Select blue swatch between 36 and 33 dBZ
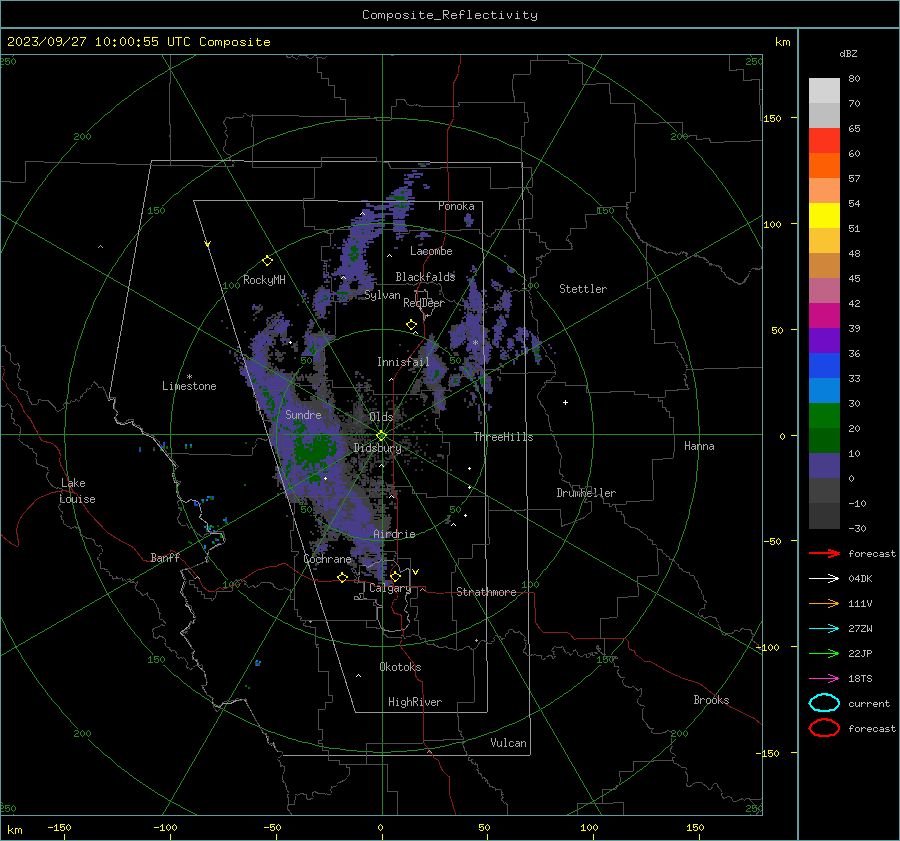Screen dimensions: 900x841 point(824,365)
